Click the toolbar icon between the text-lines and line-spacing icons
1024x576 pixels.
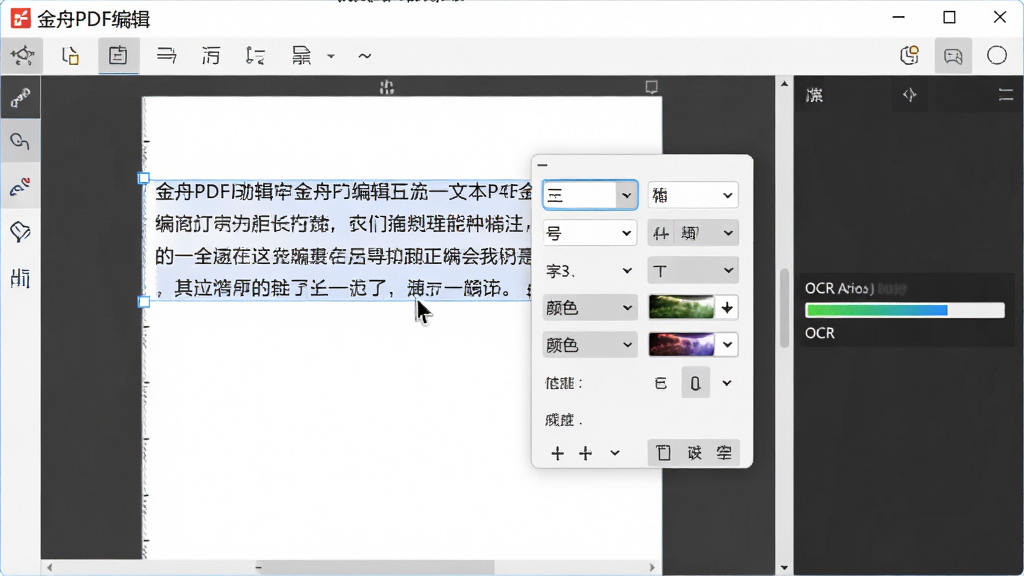click(x=211, y=56)
